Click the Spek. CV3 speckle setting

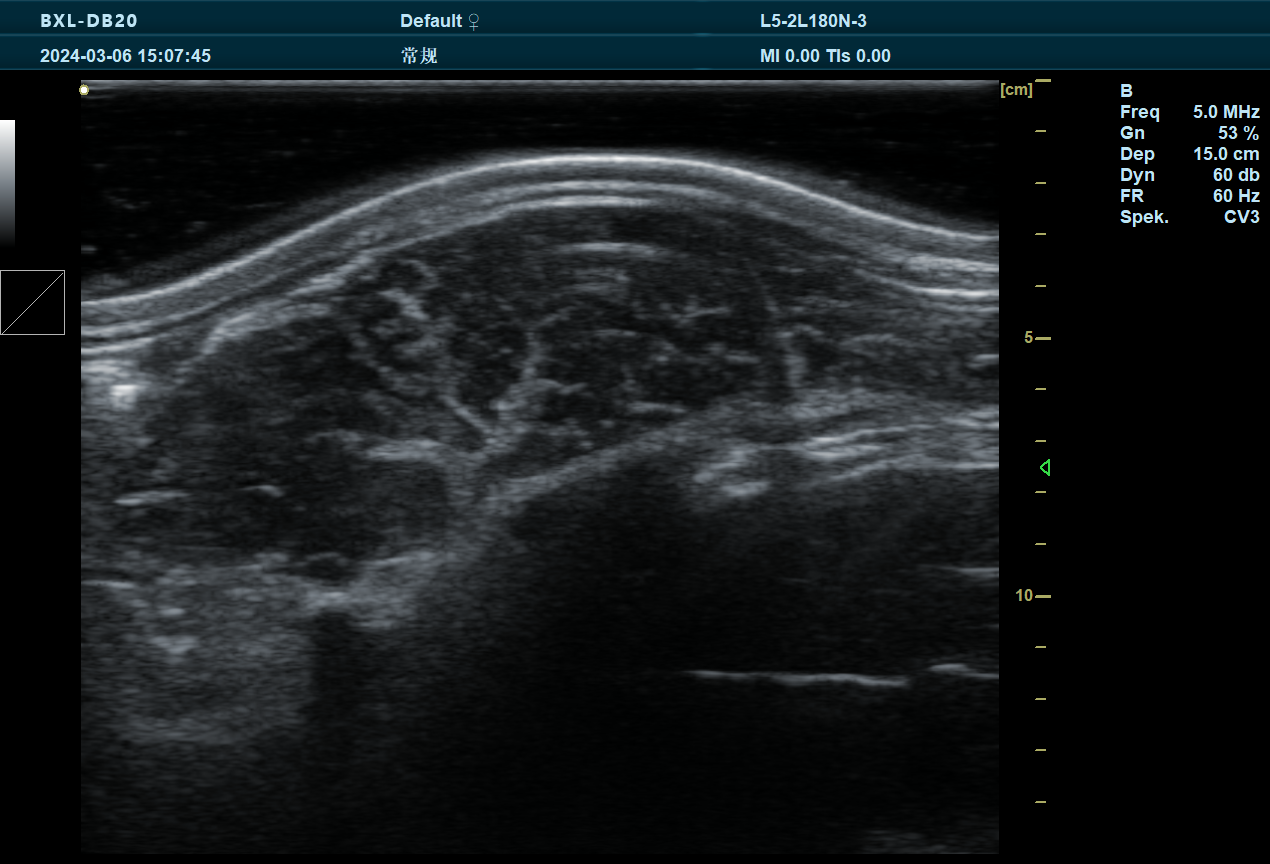(x=1189, y=217)
